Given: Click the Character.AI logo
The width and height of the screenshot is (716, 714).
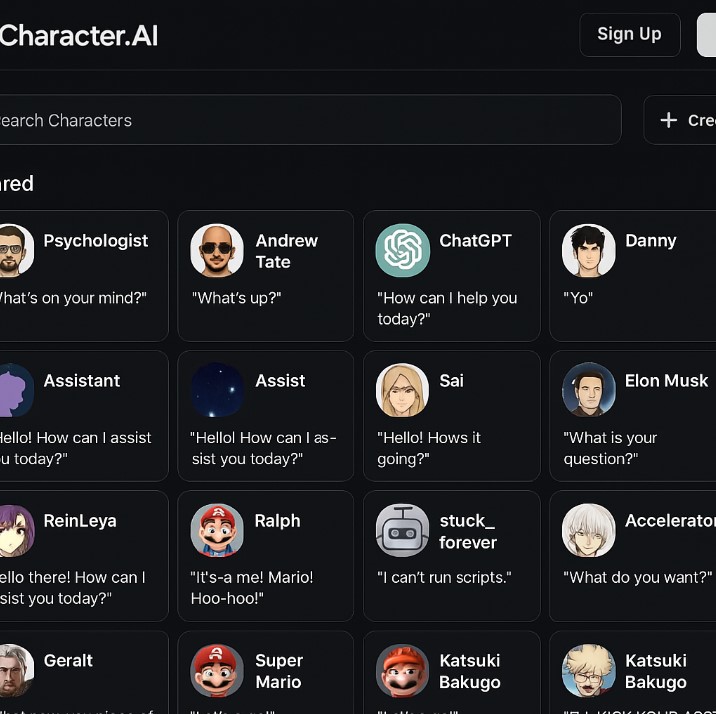Looking at the screenshot, I should click(x=79, y=36).
